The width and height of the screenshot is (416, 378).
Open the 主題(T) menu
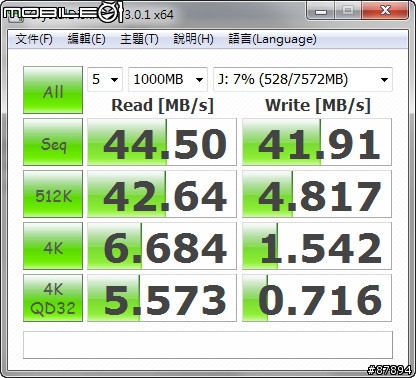pyautogui.click(x=139, y=39)
